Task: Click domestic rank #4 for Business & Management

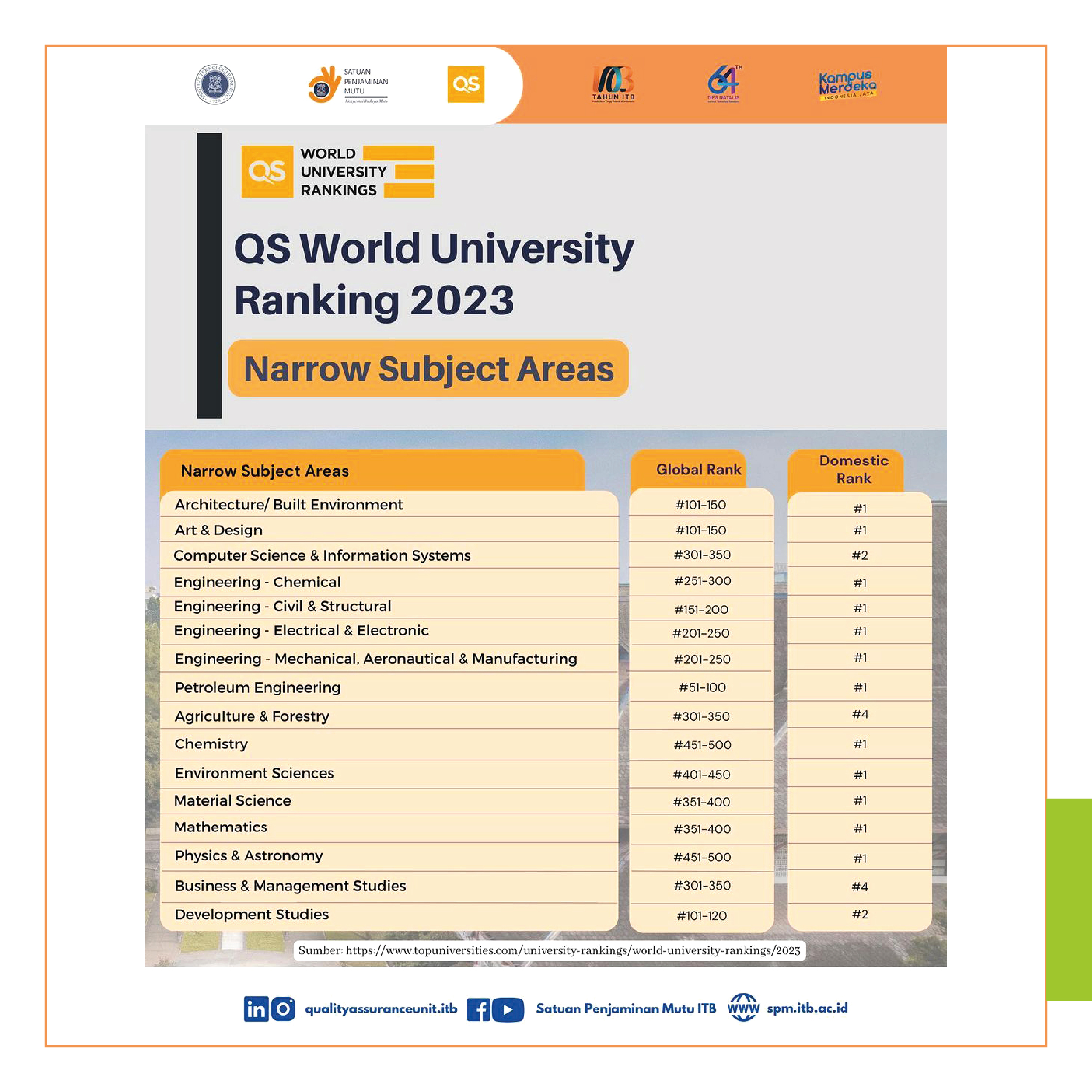Action: 860,887
